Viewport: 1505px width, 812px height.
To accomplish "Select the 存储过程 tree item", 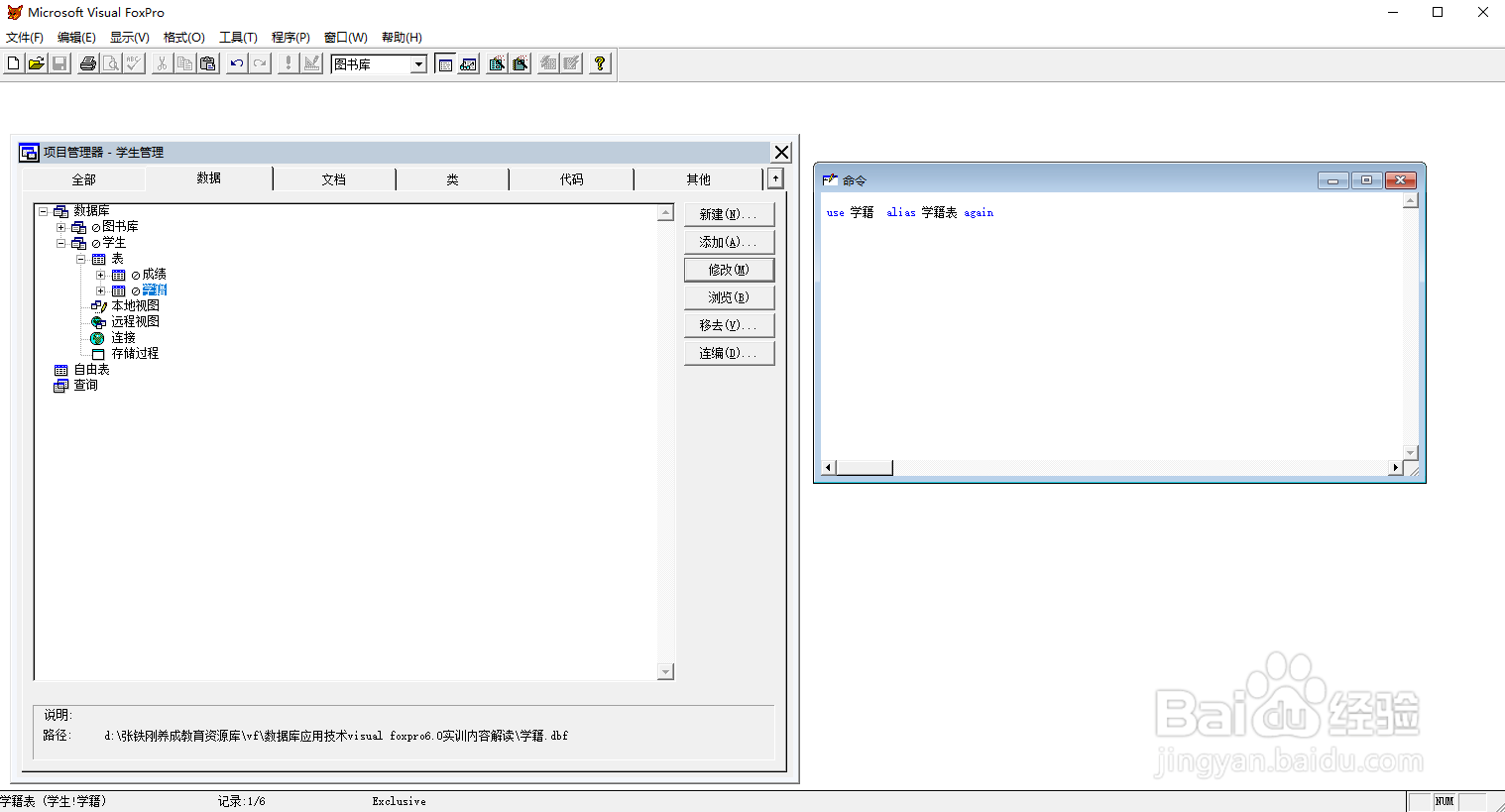I will 135,354.
